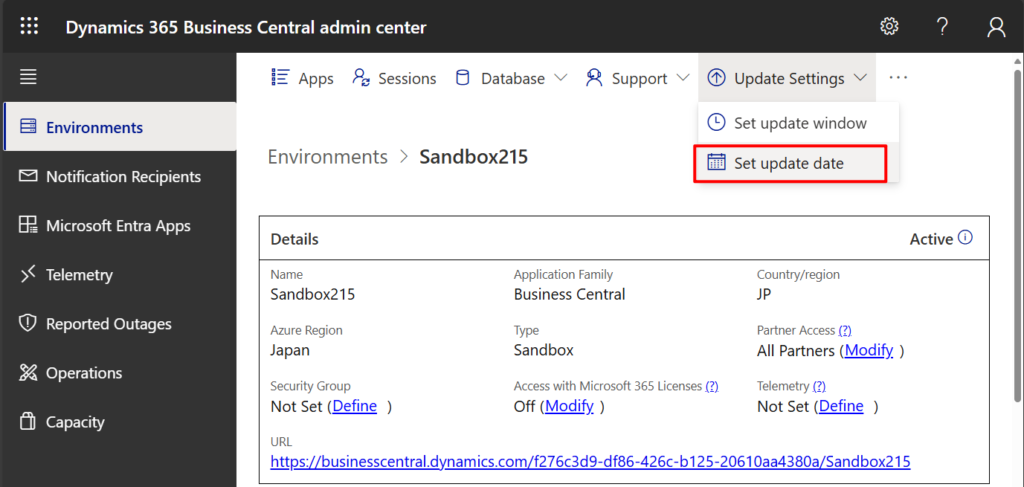Image resolution: width=1024 pixels, height=487 pixels.
Task: Open Sessions from the toolbar
Action: (395, 78)
